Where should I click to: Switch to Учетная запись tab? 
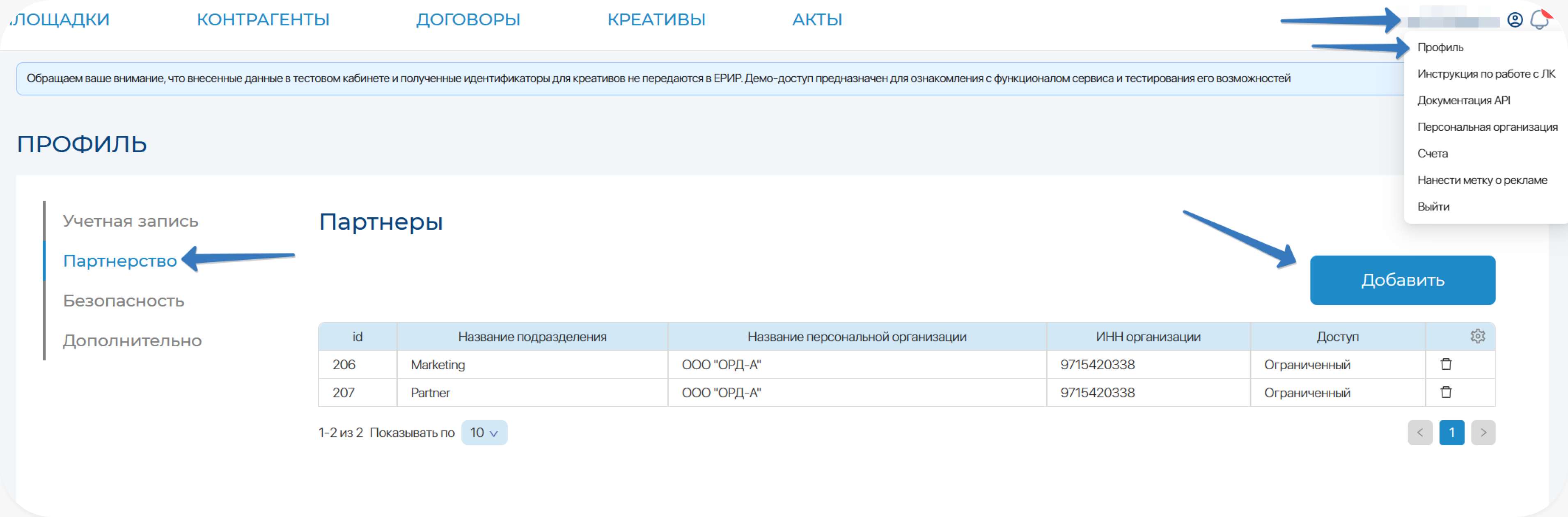130,221
